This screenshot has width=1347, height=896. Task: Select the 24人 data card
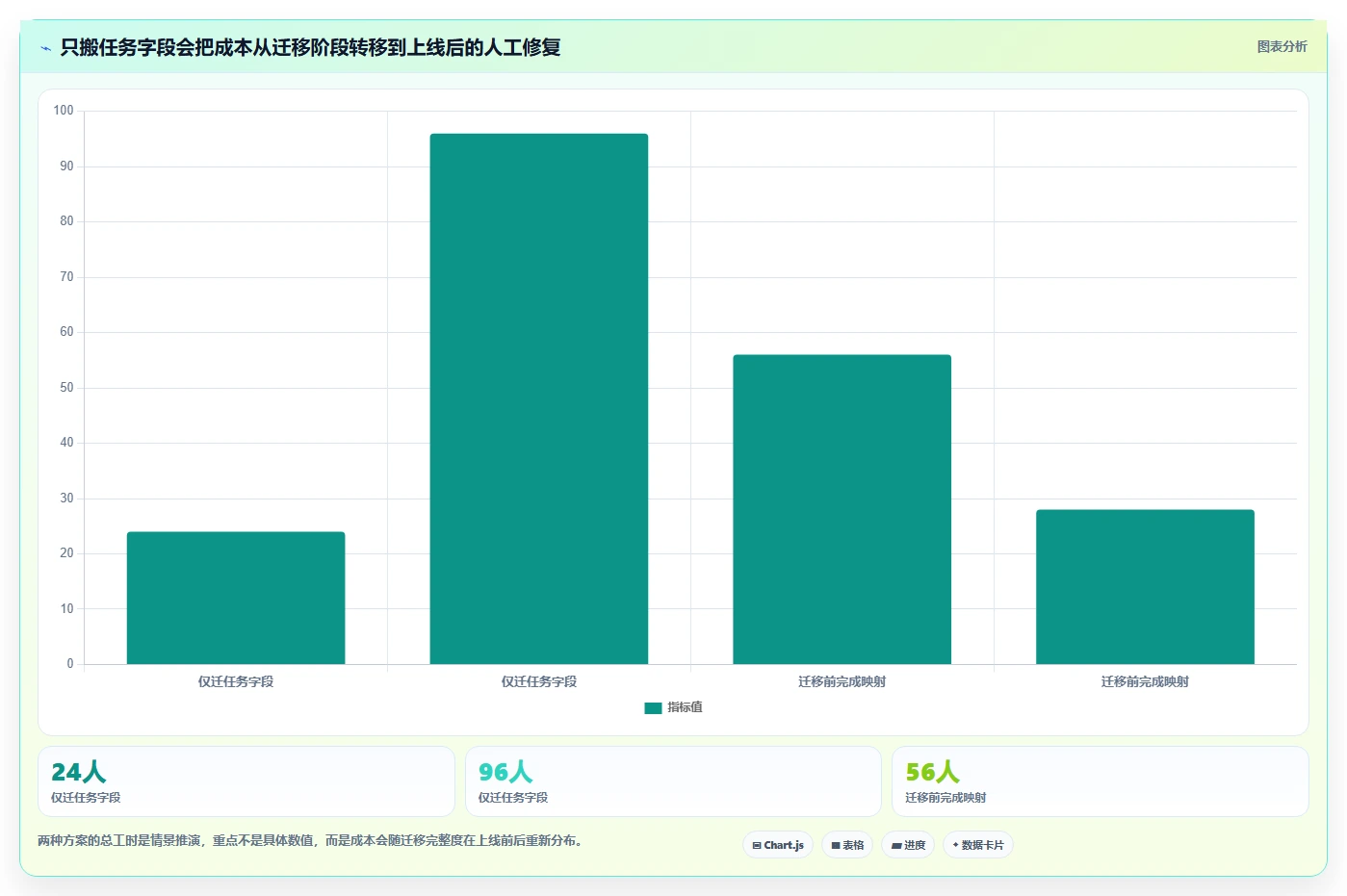pos(246,781)
